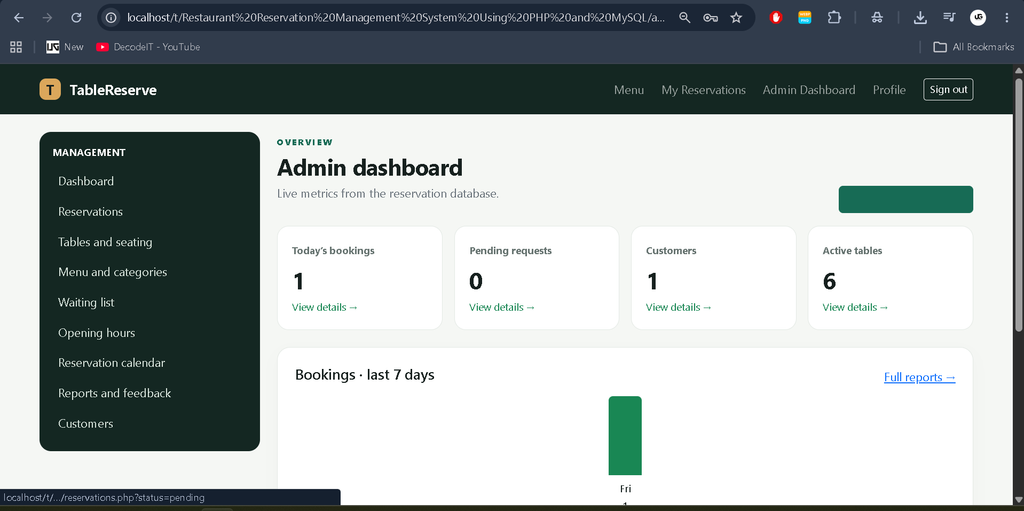This screenshot has height=511, width=1024.
Task: Click the TableReserve T logo icon
Action: click(x=50, y=90)
